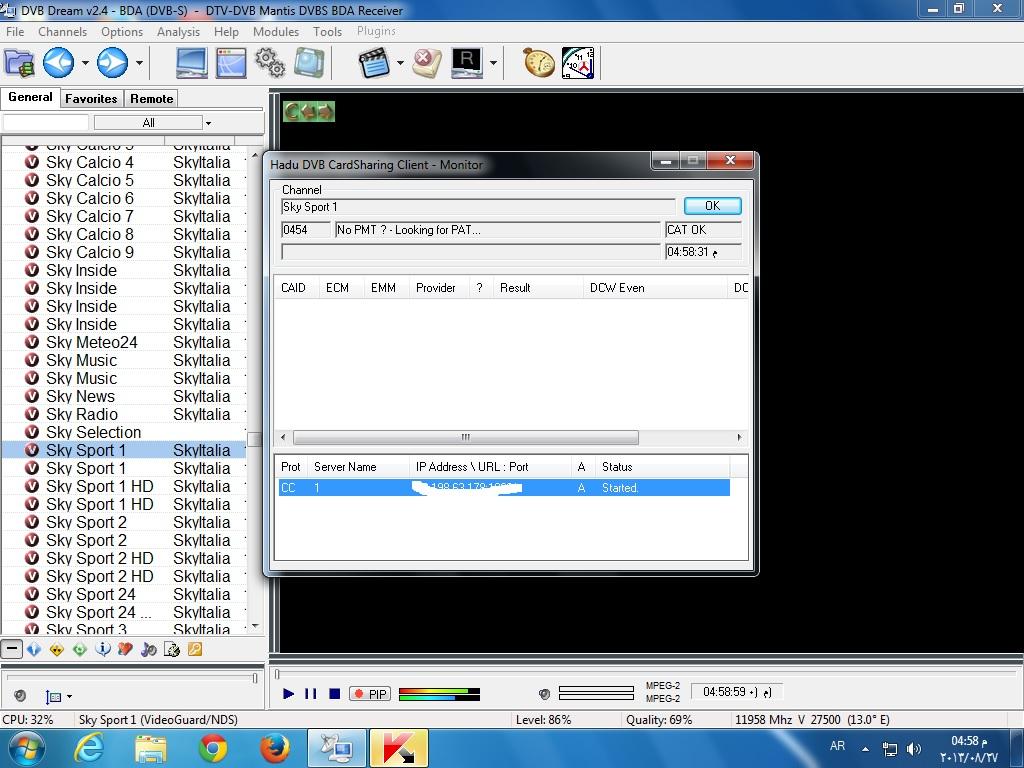Open the Analysis menu
Viewport: 1024px width, 768px height.
(x=178, y=31)
